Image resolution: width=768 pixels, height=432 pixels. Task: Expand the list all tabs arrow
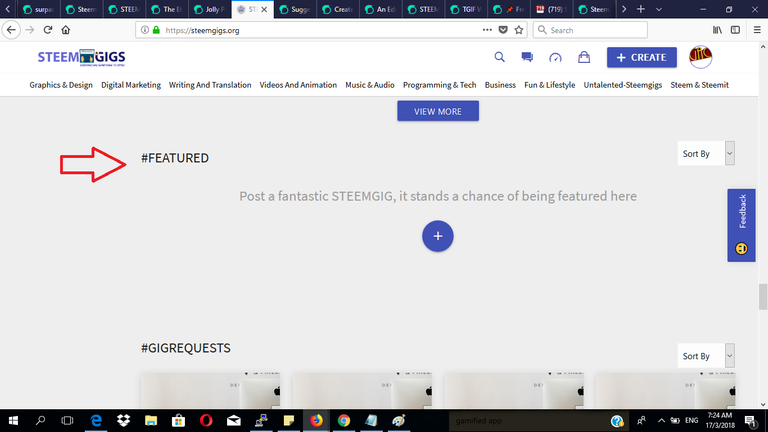click(659, 9)
